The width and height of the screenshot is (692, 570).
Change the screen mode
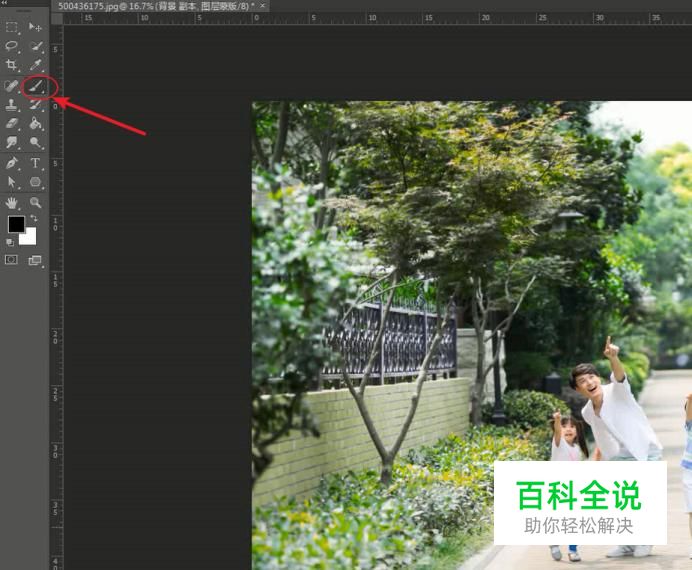[35, 260]
